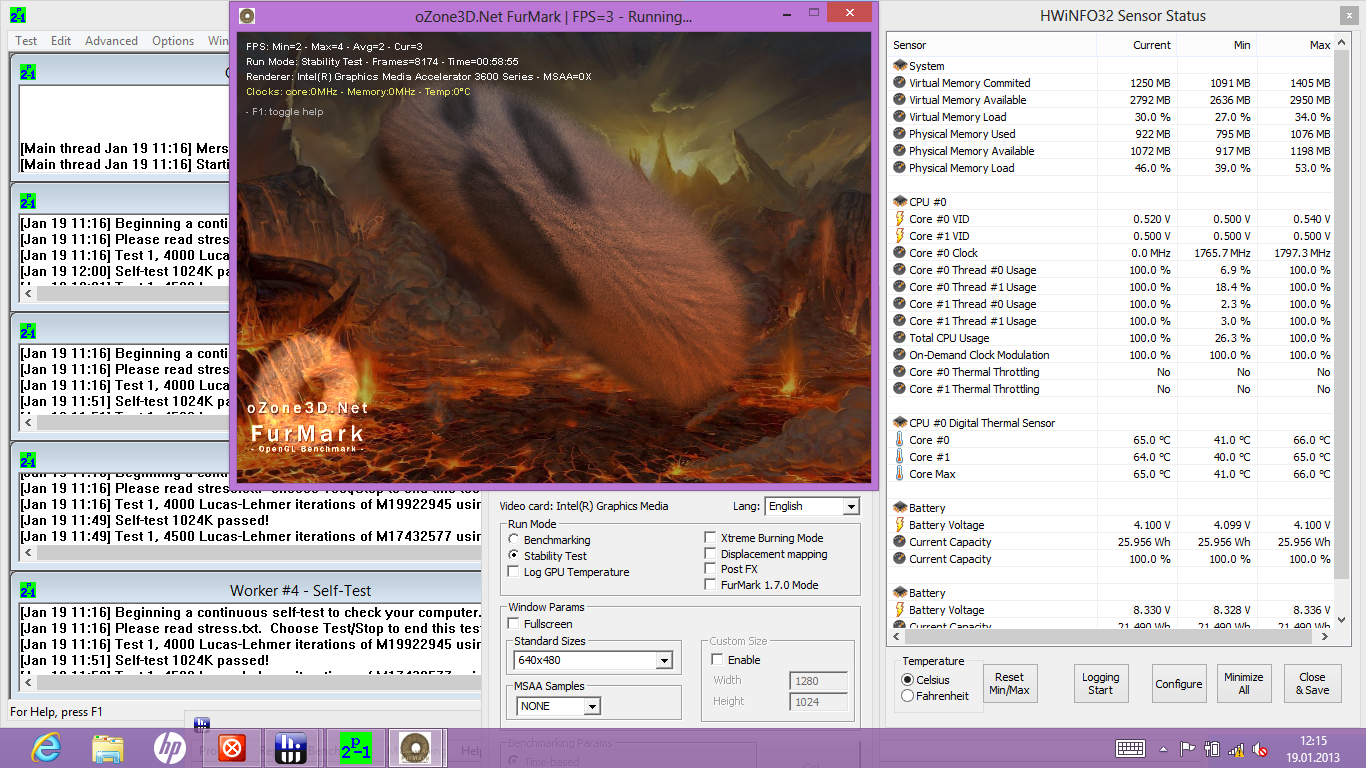Screen dimensions: 1366x768
Task: Click the Close & Save button
Action: pyautogui.click(x=1312, y=683)
